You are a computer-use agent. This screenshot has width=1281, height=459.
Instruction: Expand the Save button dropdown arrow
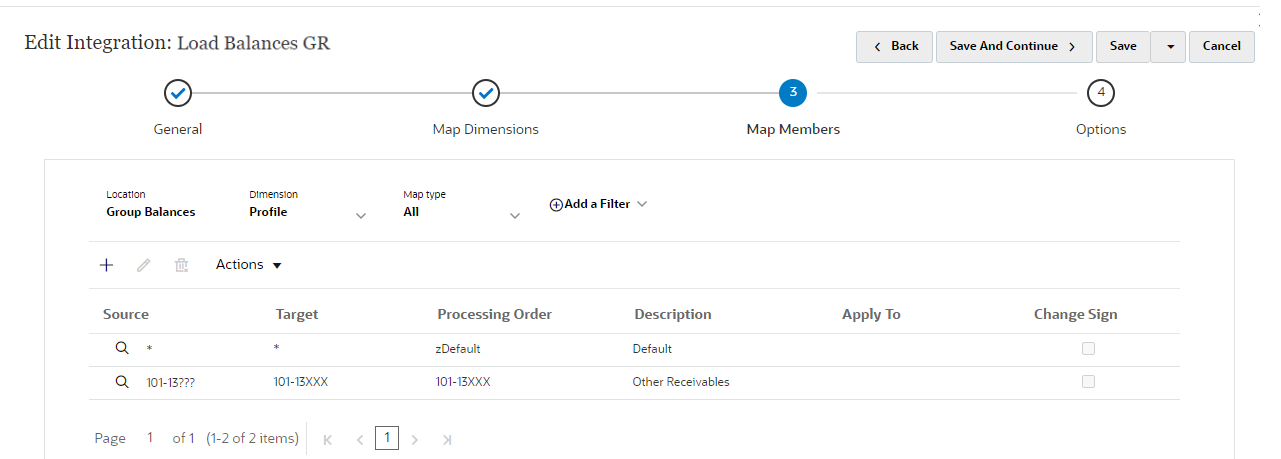(x=1170, y=46)
